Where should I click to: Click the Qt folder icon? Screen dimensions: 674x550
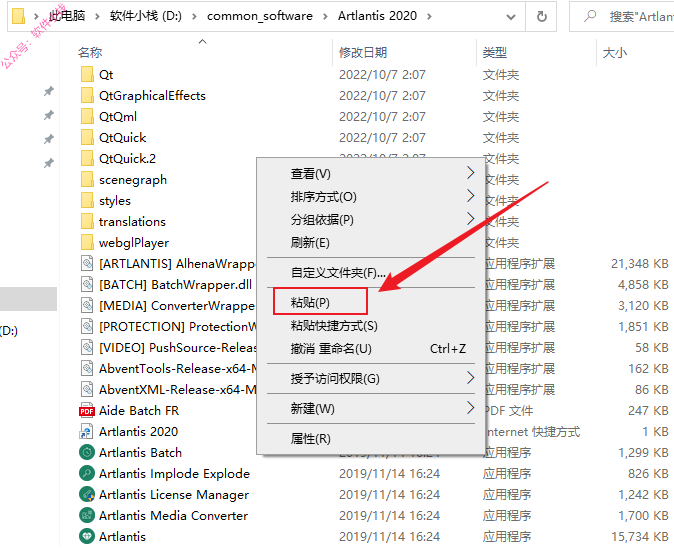[87, 74]
